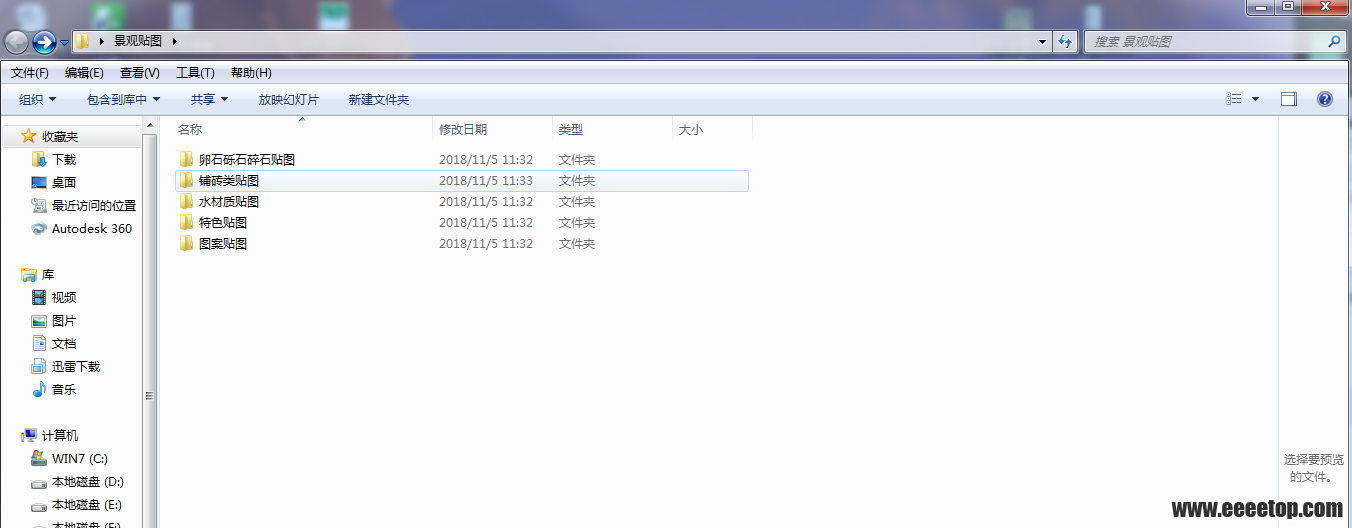Screen dimensions: 1352x528
Task: Click the 搜索 景观贴图 search field
Action: 1205,42
